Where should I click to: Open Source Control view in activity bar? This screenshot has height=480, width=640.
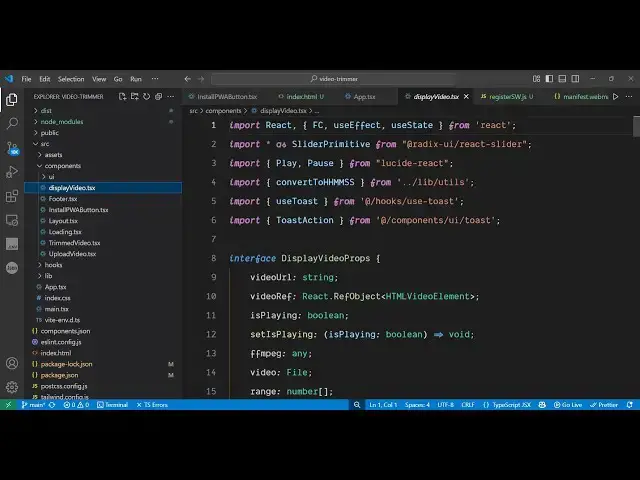pyautogui.click(x=12, y=148)
